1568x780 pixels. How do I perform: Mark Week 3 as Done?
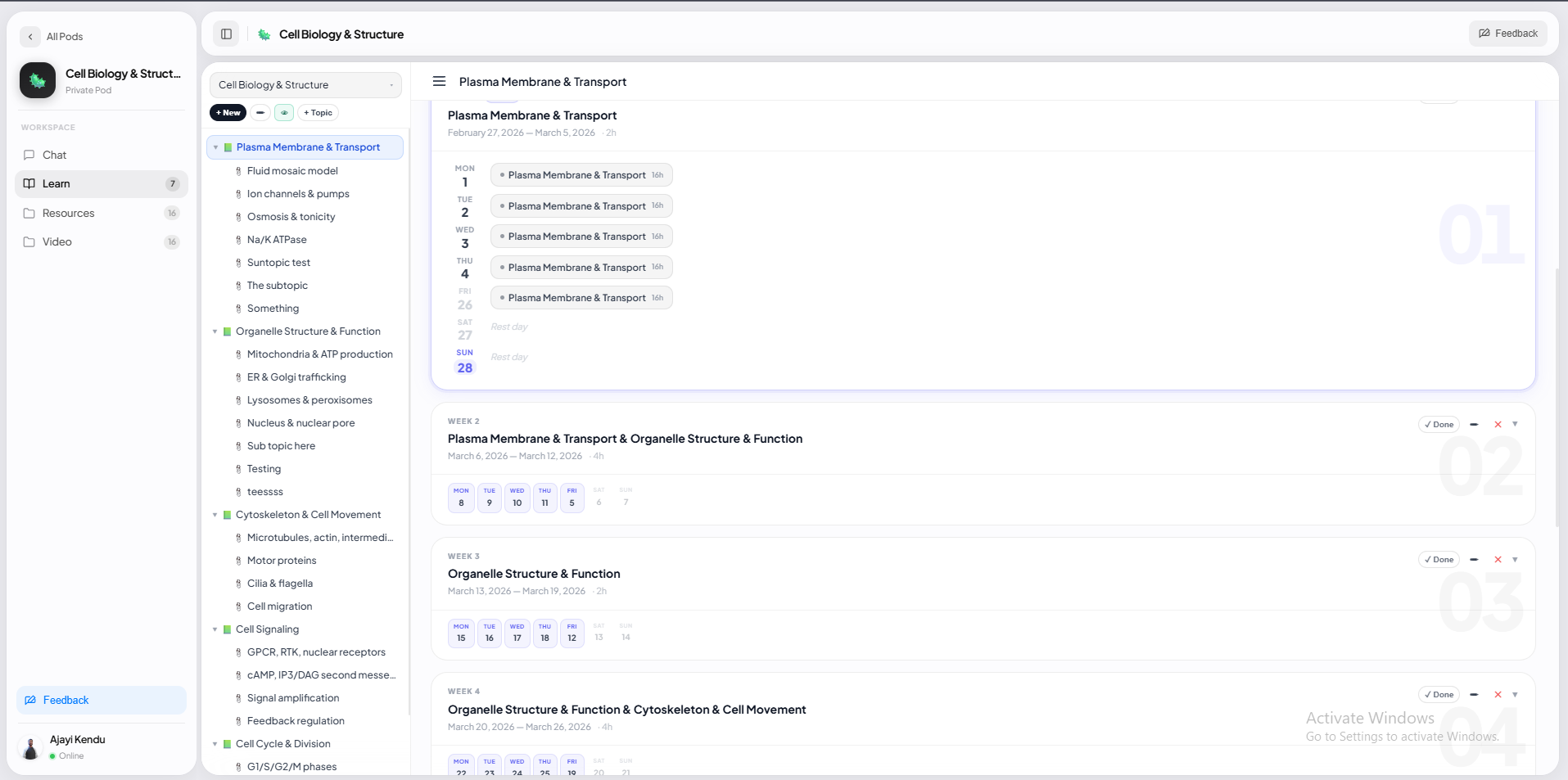[1439, 560]
